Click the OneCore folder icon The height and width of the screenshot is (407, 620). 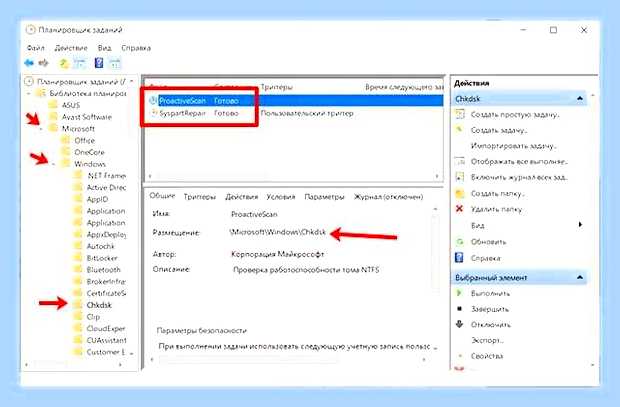pyautogui.click(x=66, y=152)
